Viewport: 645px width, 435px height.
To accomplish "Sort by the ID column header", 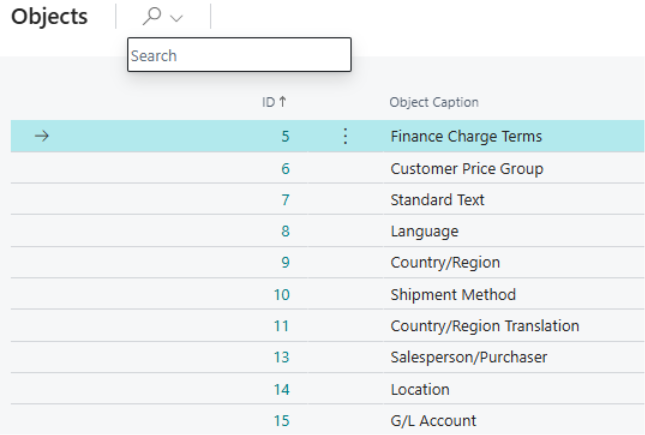I will click(x=268, y=102).
